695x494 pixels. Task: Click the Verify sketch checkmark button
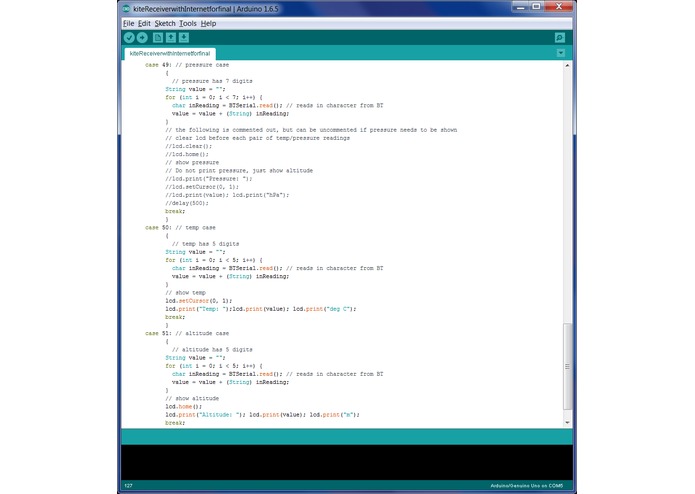point(129,38)
